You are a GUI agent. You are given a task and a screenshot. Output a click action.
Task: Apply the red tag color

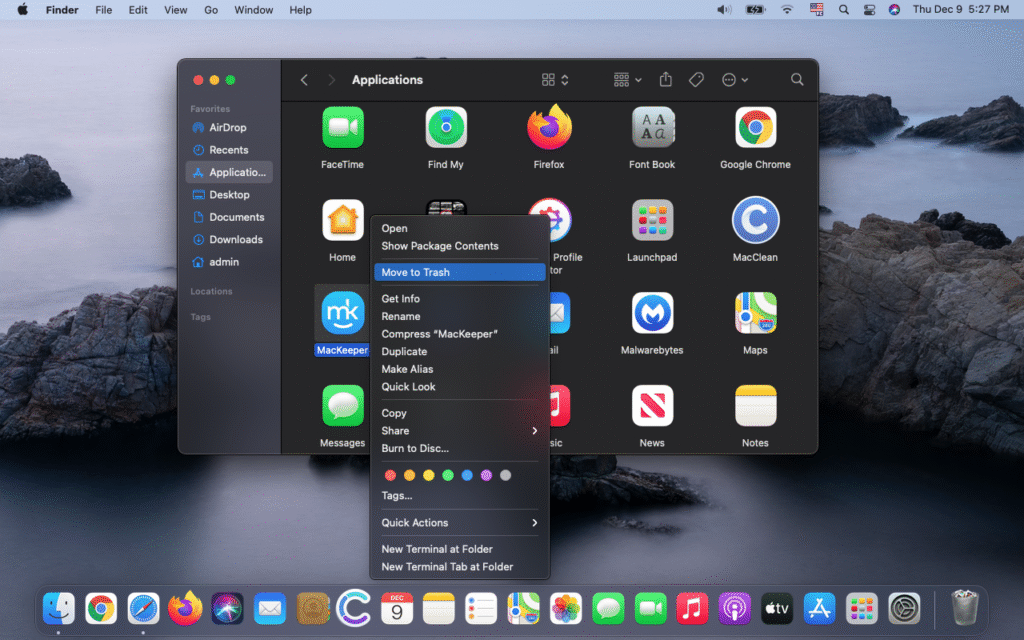coord(391,475)
